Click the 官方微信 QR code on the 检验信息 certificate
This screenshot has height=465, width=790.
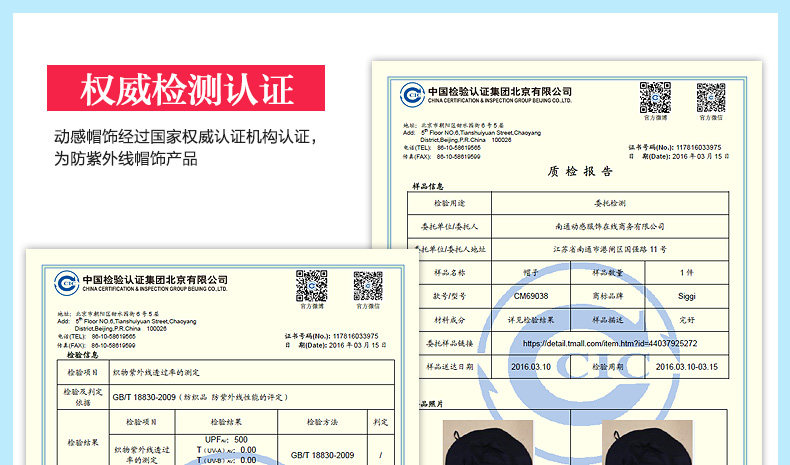[368, 286]
